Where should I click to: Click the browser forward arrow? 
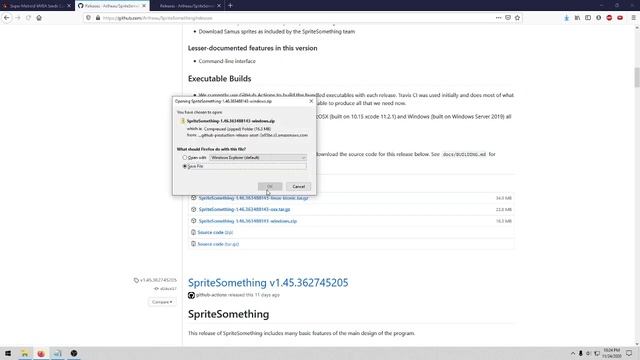(18, 18)
